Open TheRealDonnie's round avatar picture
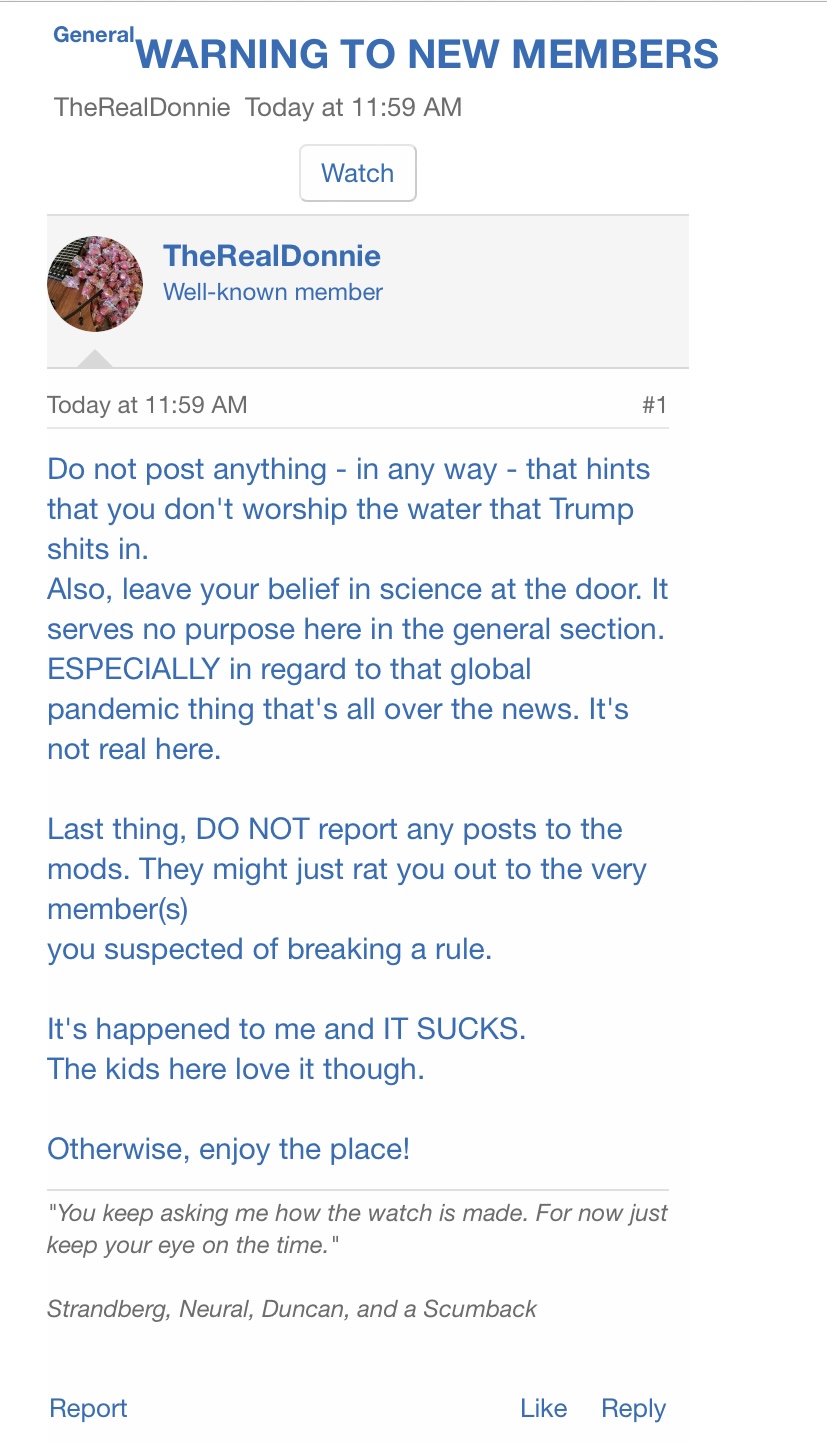This screenshot has width=827, height=1442. pyautogui.click(x=95, y=284)
